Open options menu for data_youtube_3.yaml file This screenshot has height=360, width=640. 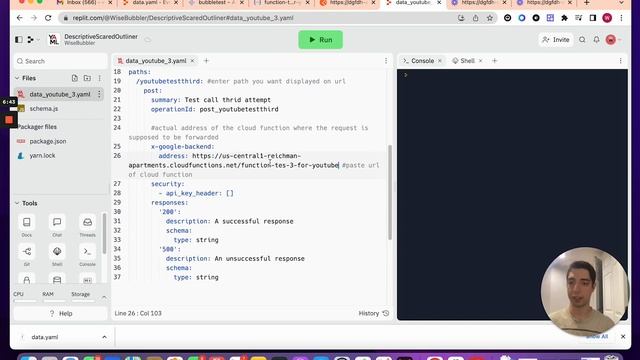[99, 94]
